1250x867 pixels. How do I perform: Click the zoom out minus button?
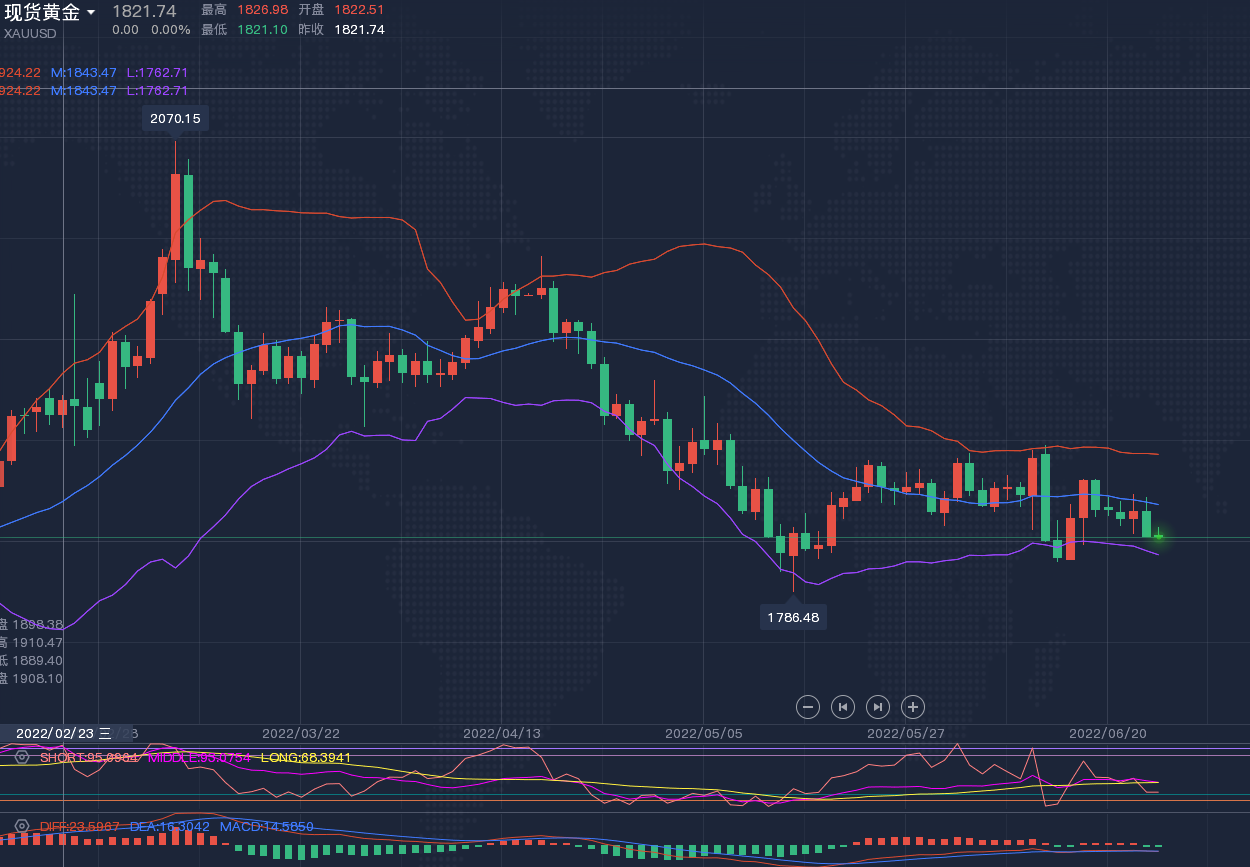tap(808, 707)
